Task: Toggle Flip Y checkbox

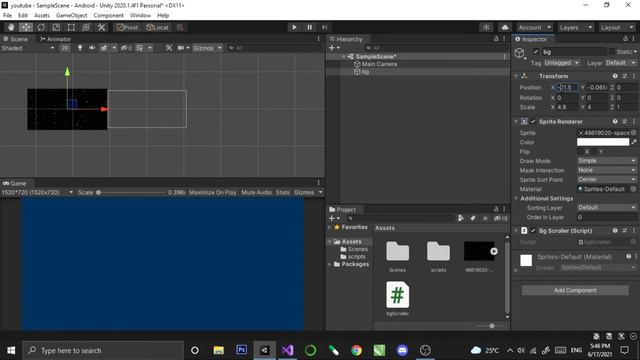Action: pos(595,151)
